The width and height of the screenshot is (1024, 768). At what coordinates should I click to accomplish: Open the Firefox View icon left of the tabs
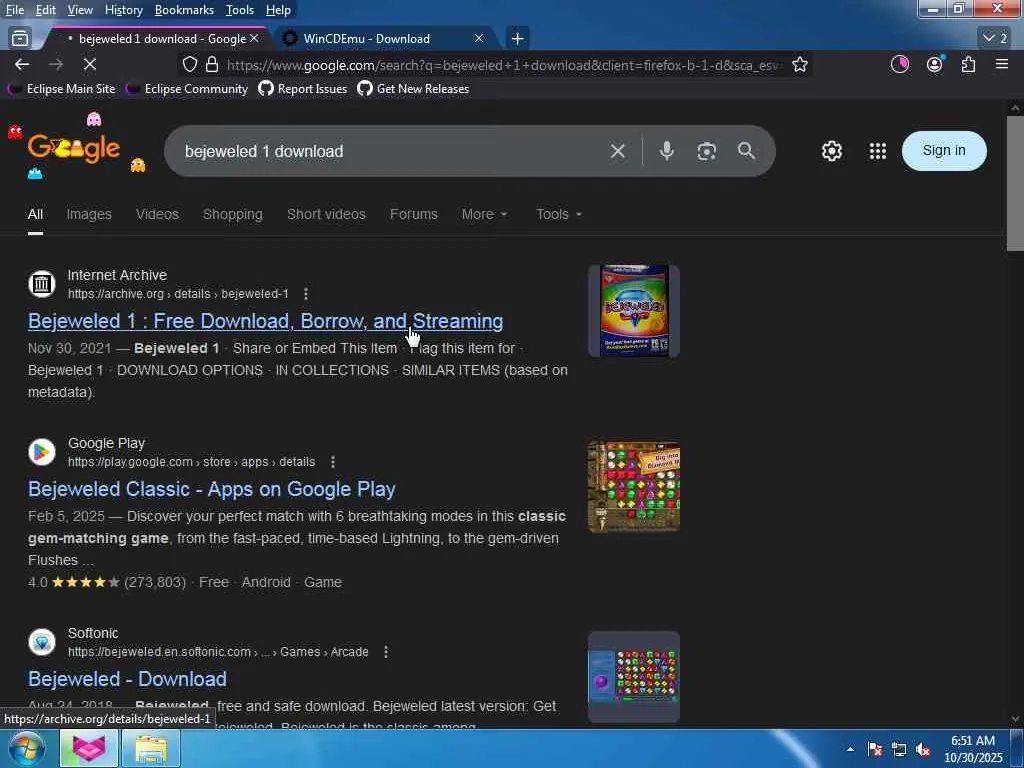click(x=20, y=39)
